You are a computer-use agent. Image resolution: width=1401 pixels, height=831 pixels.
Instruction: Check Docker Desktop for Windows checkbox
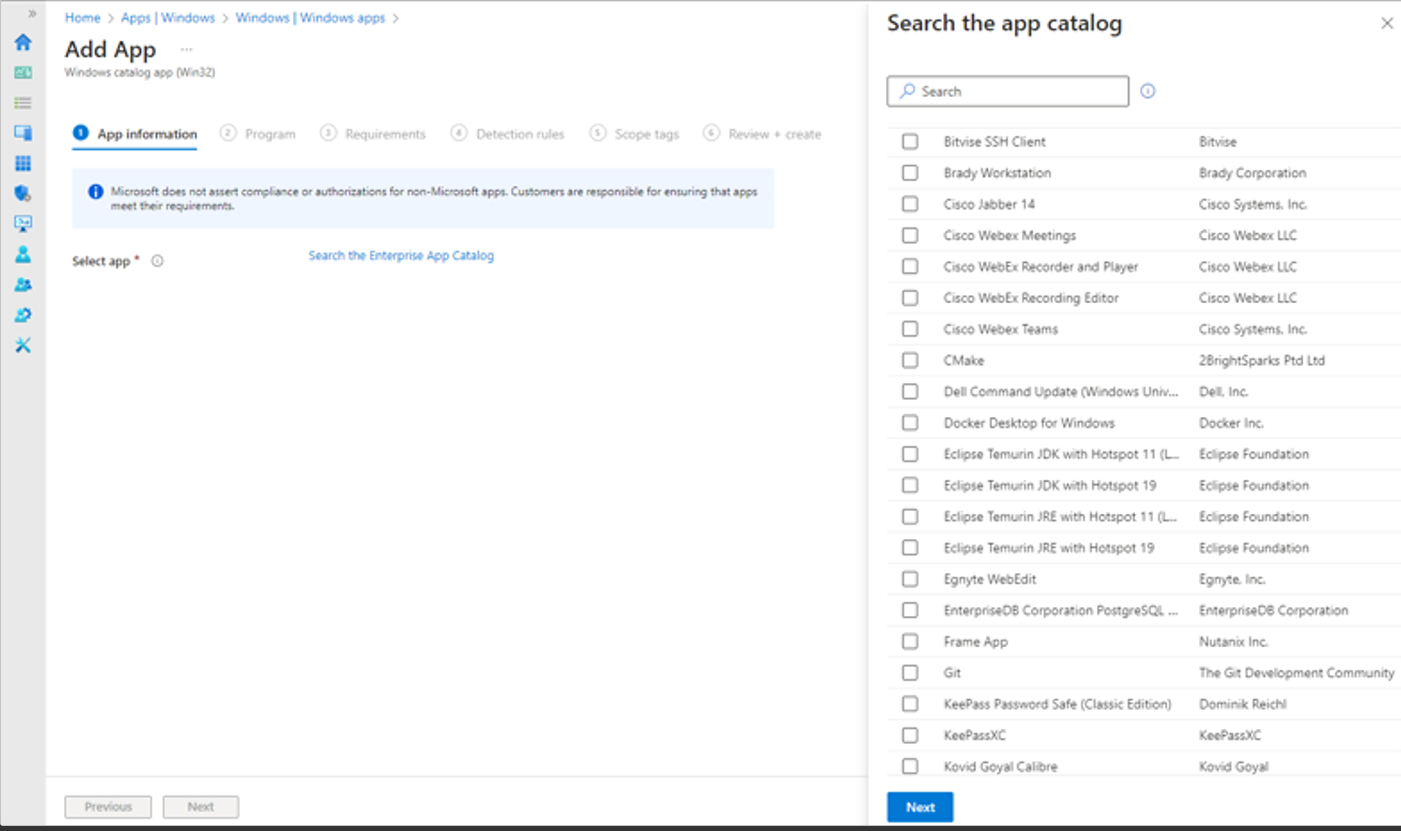coord(910,423)
